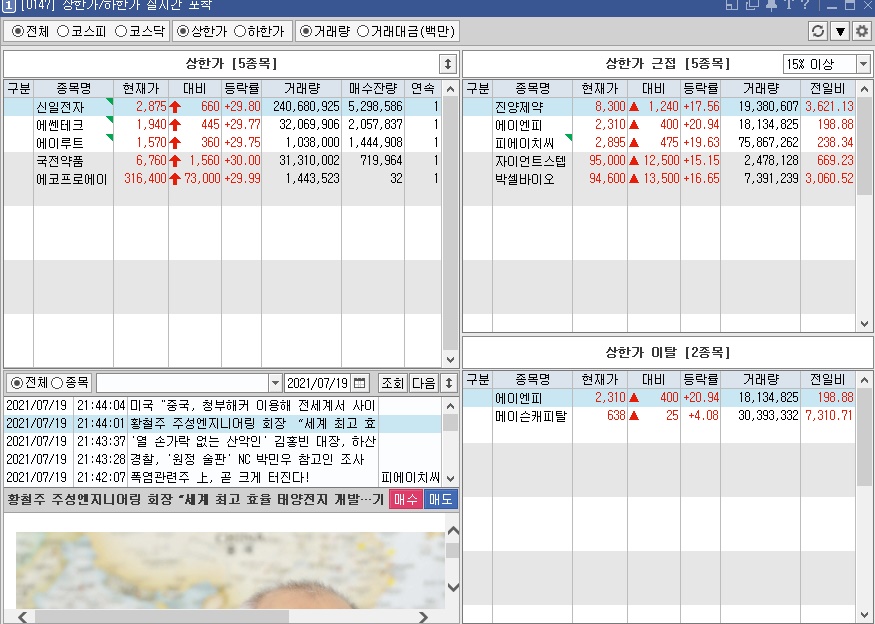Select the 국전약품 row
This screenshot has width=875, height=624.
coord(223,161)
